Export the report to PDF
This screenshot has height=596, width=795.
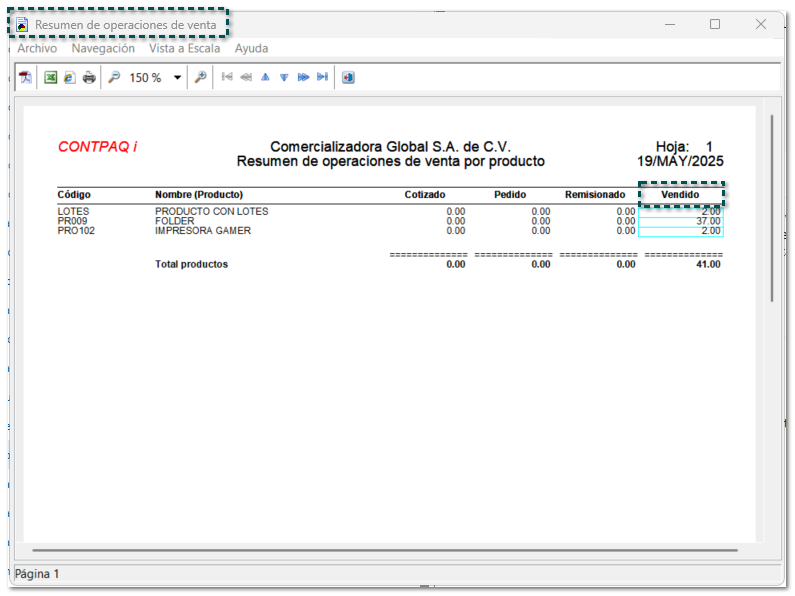tap(26, 77)
